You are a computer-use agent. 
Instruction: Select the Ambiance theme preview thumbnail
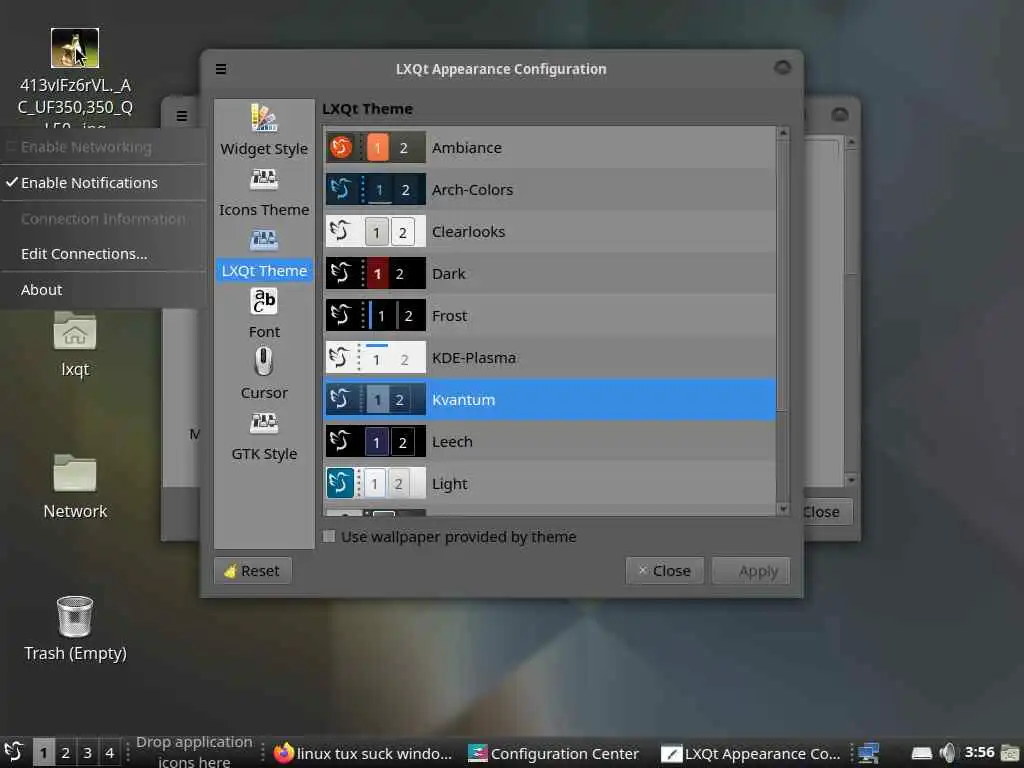[376, 148]
